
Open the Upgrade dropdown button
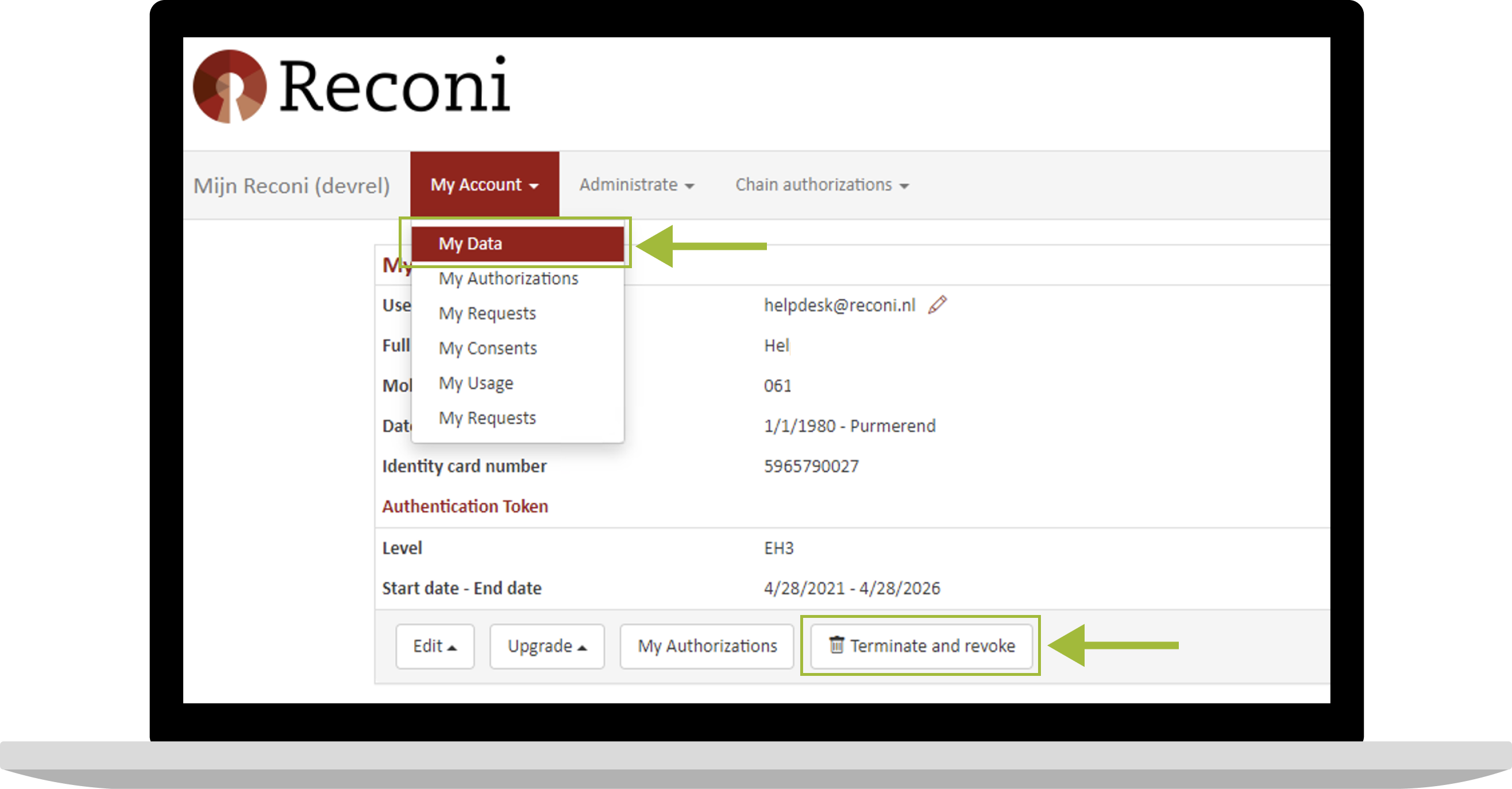546,646
